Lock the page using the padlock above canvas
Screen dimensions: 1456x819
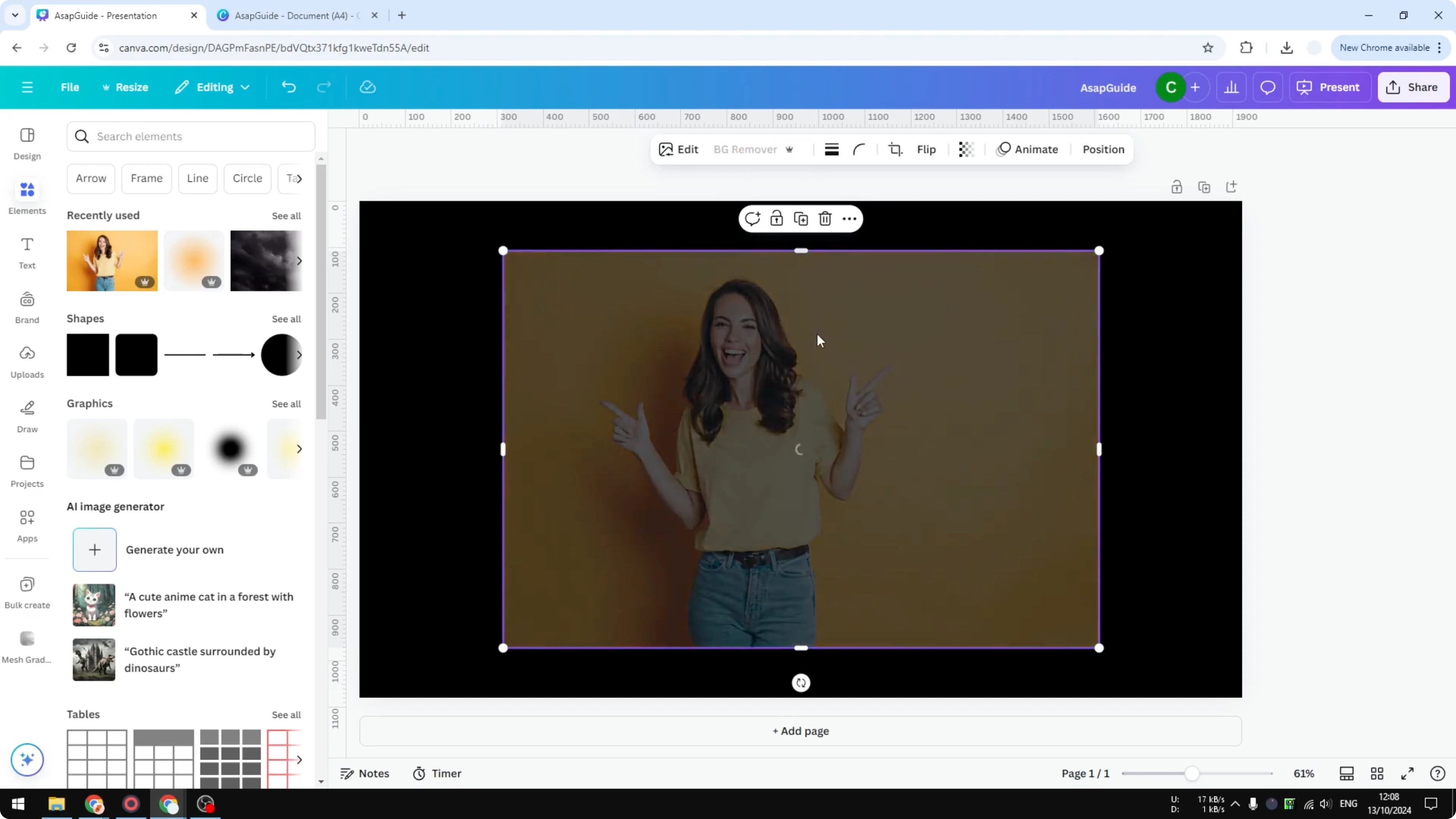tap(1177, 186)
